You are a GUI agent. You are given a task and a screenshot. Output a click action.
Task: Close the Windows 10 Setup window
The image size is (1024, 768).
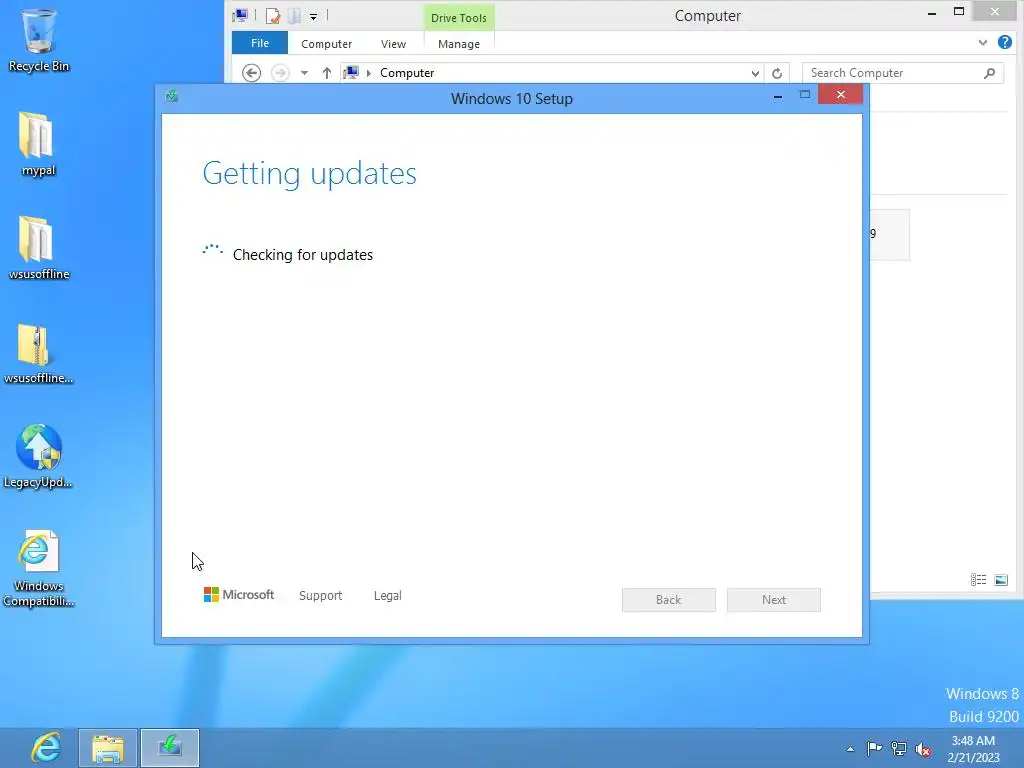[840, 95]
